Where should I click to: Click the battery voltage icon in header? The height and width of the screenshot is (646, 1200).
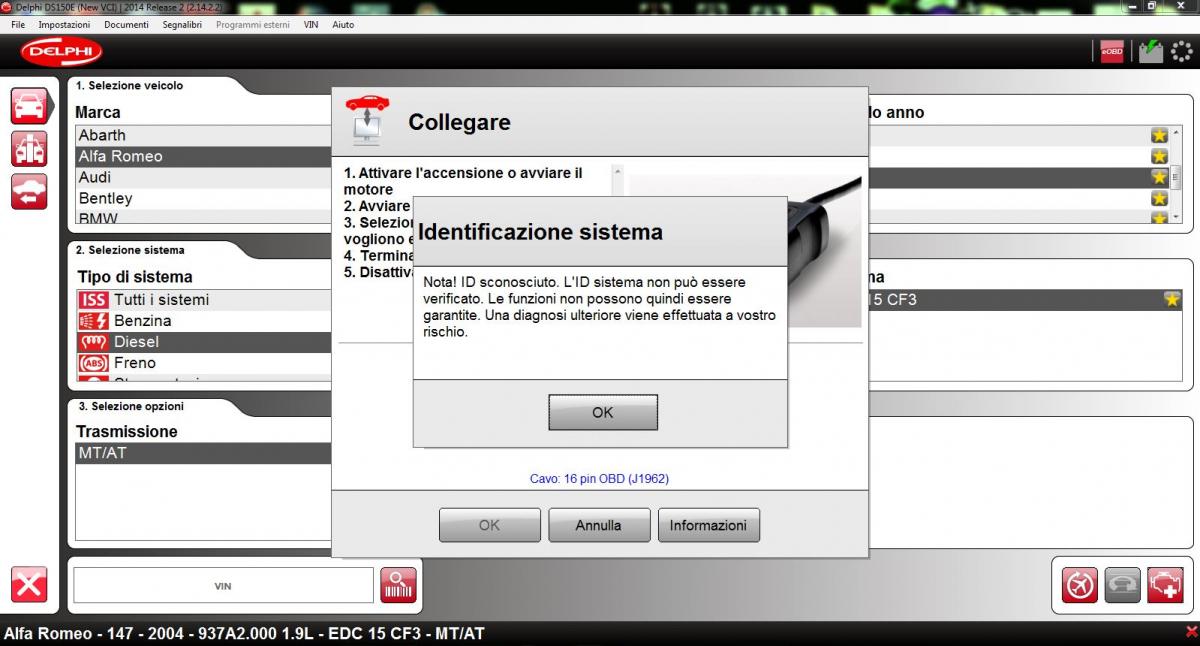(x=1150, y=51)
